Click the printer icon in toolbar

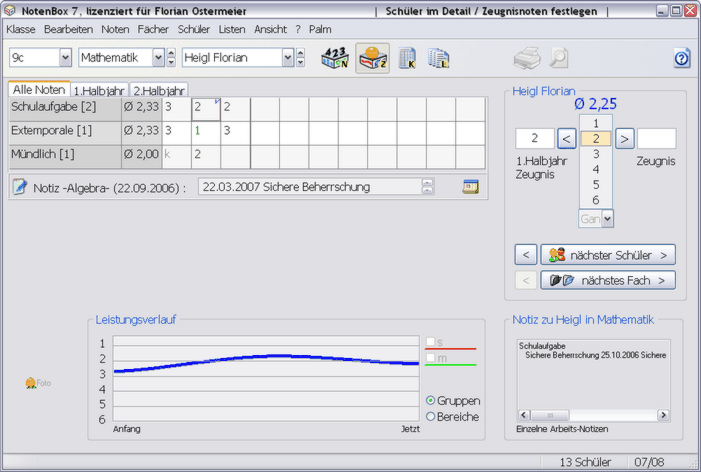[526, 58]
